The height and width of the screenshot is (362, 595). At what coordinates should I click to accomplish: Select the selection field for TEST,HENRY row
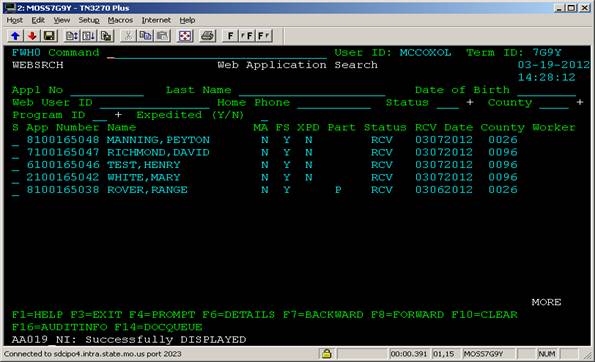click(16, 165)
